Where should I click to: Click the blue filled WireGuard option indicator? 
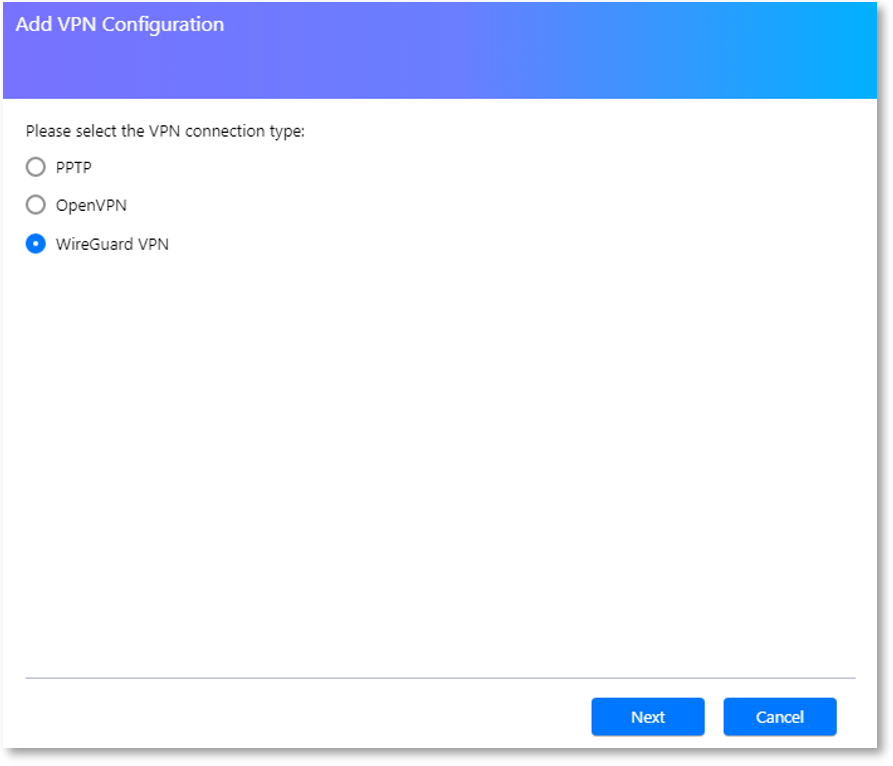[36, 244]
